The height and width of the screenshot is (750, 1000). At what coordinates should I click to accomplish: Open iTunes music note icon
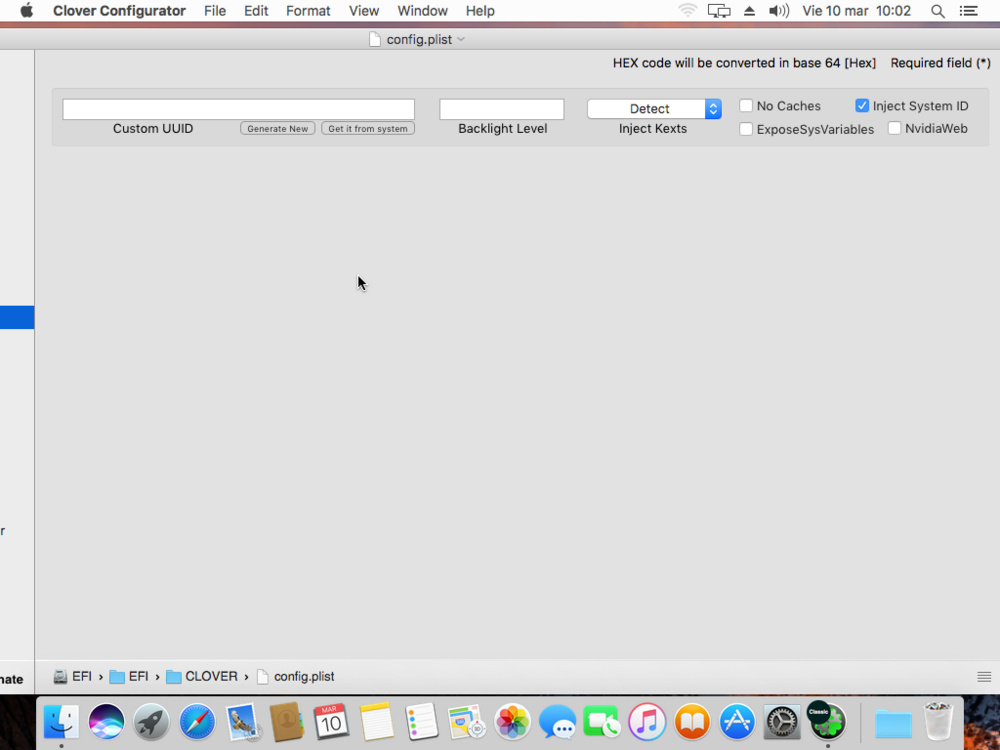coord(647,721)
